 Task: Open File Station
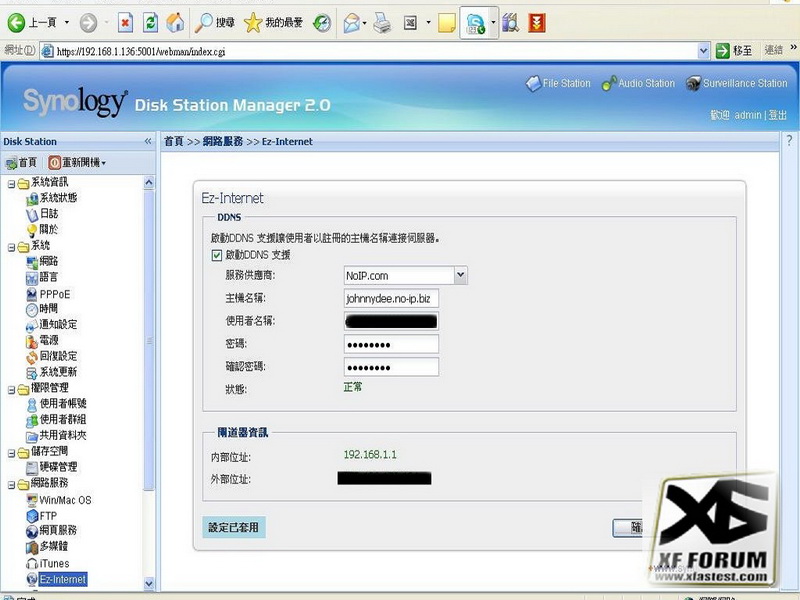(x=558, y=83)
